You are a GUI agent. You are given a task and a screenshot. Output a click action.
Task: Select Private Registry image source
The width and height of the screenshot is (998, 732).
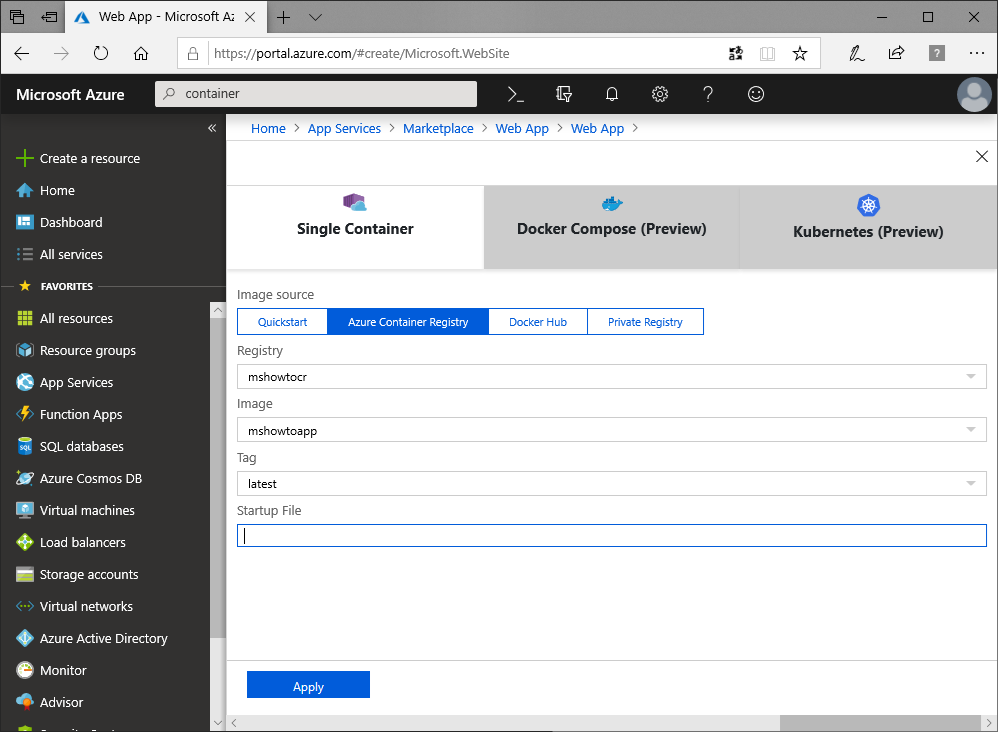pyautogui.click(x=645, y=322)
